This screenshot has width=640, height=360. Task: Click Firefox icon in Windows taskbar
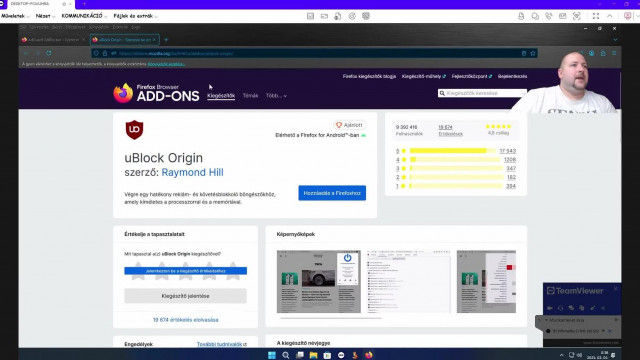(x=369, y=355)
